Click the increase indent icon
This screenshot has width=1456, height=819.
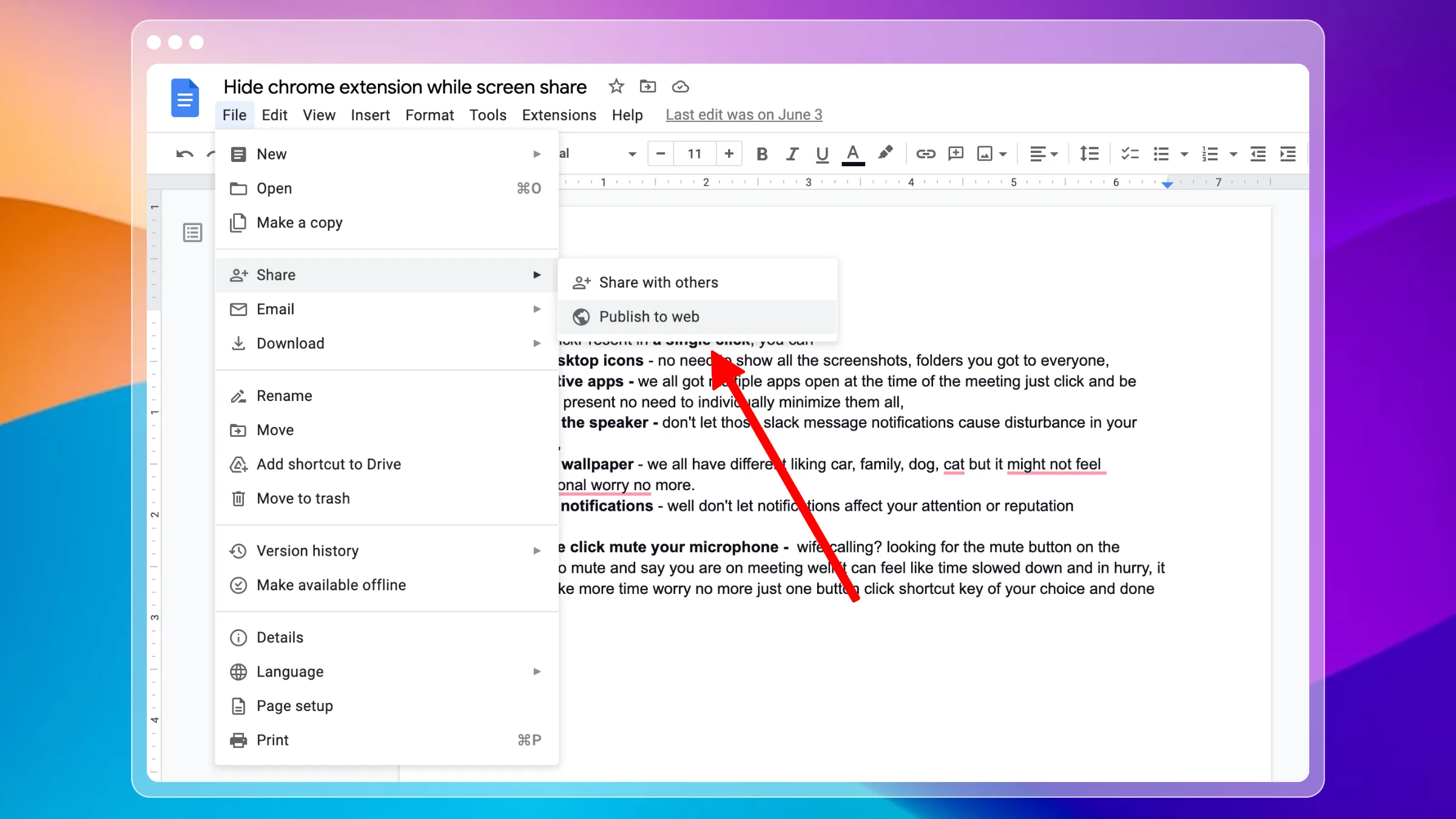1287,154
